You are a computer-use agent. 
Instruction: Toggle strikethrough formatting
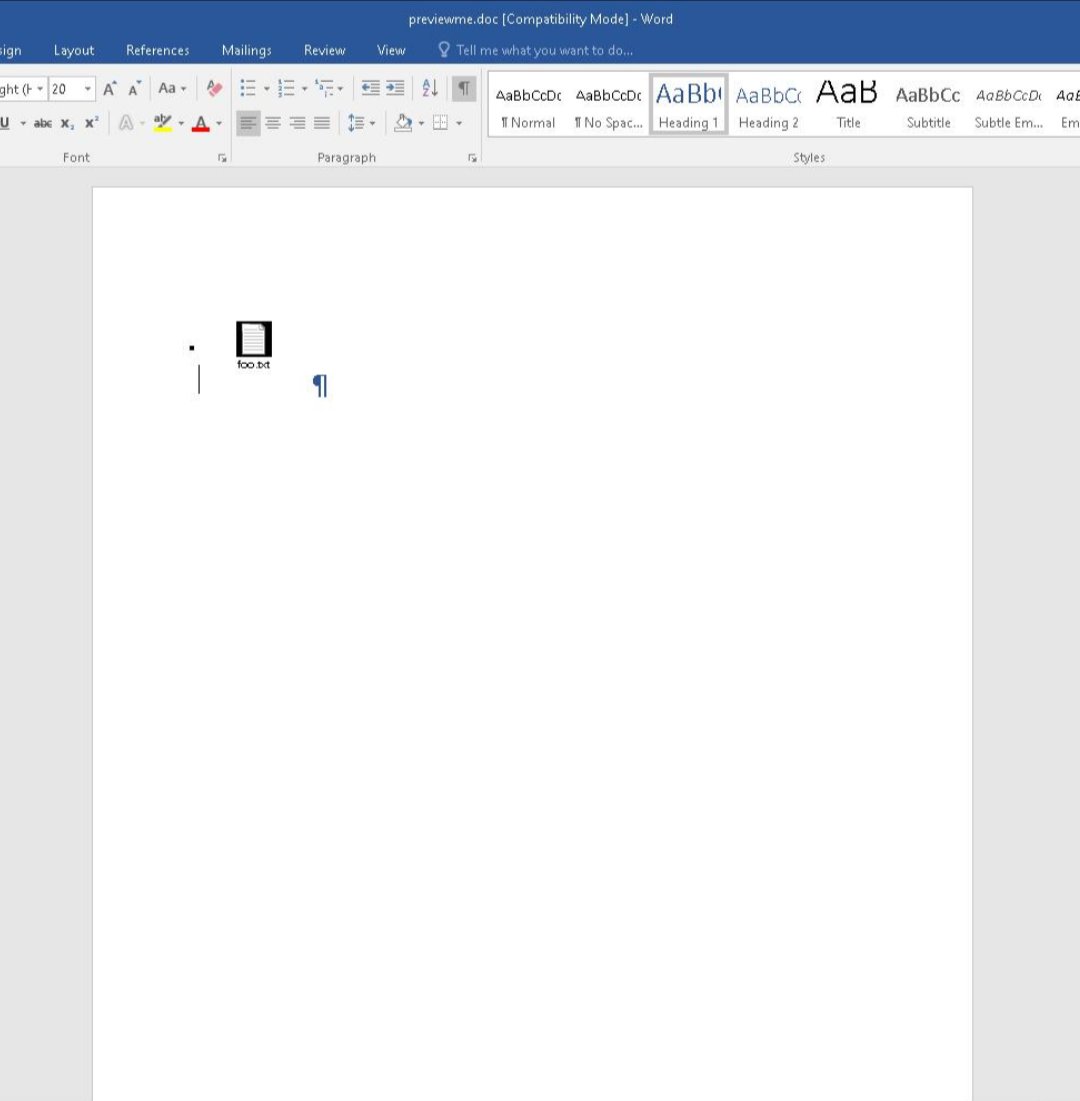43,124
